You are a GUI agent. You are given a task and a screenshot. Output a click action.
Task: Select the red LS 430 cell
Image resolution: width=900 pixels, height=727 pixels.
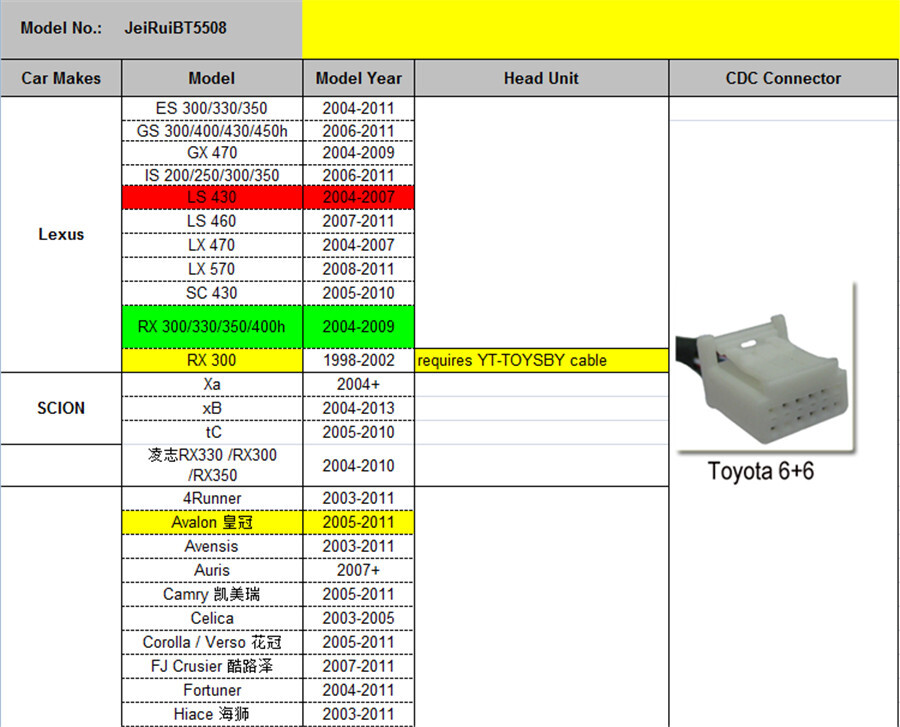[x=212, y=197]
